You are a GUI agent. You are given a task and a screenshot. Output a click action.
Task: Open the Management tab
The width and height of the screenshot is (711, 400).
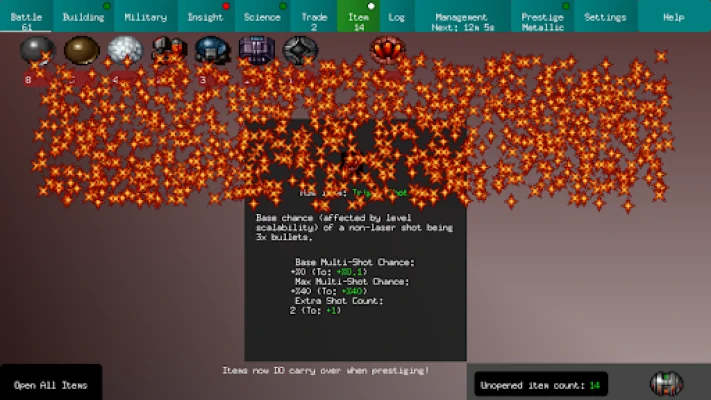pyautogui.click(x=462, y=16)
